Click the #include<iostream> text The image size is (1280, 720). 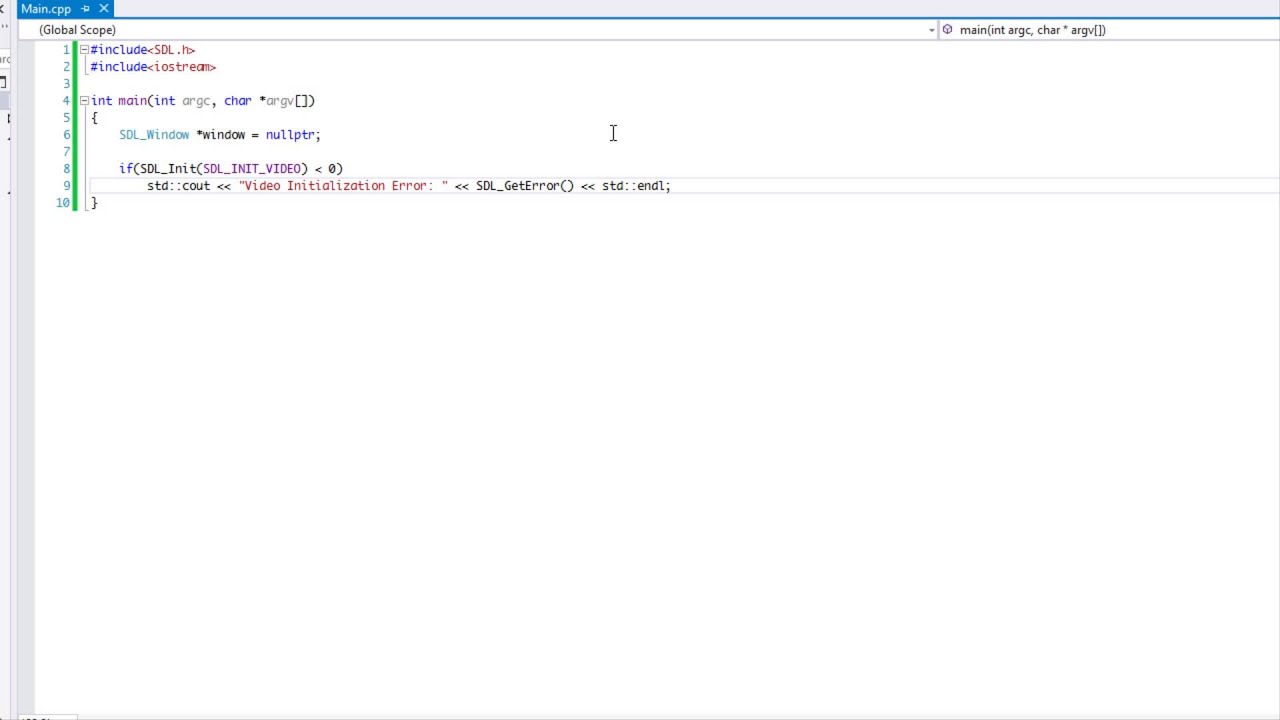point(154,67)
